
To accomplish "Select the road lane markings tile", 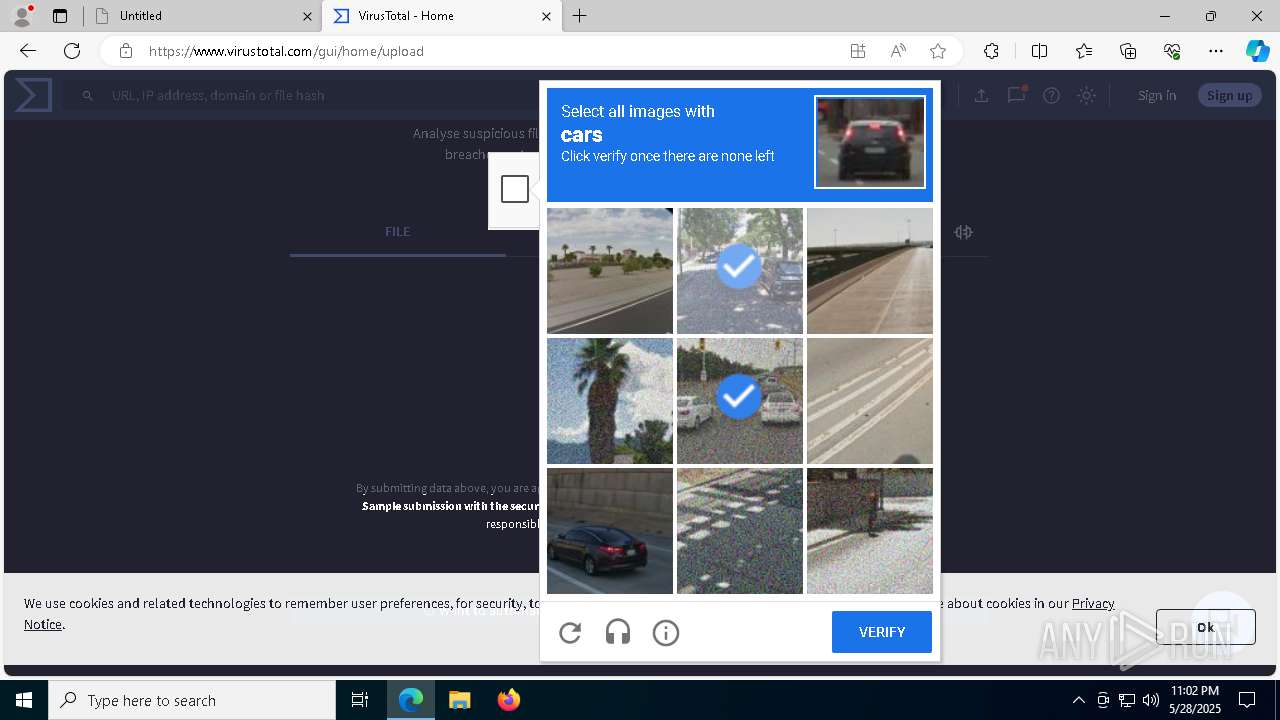I will [870, 401].
